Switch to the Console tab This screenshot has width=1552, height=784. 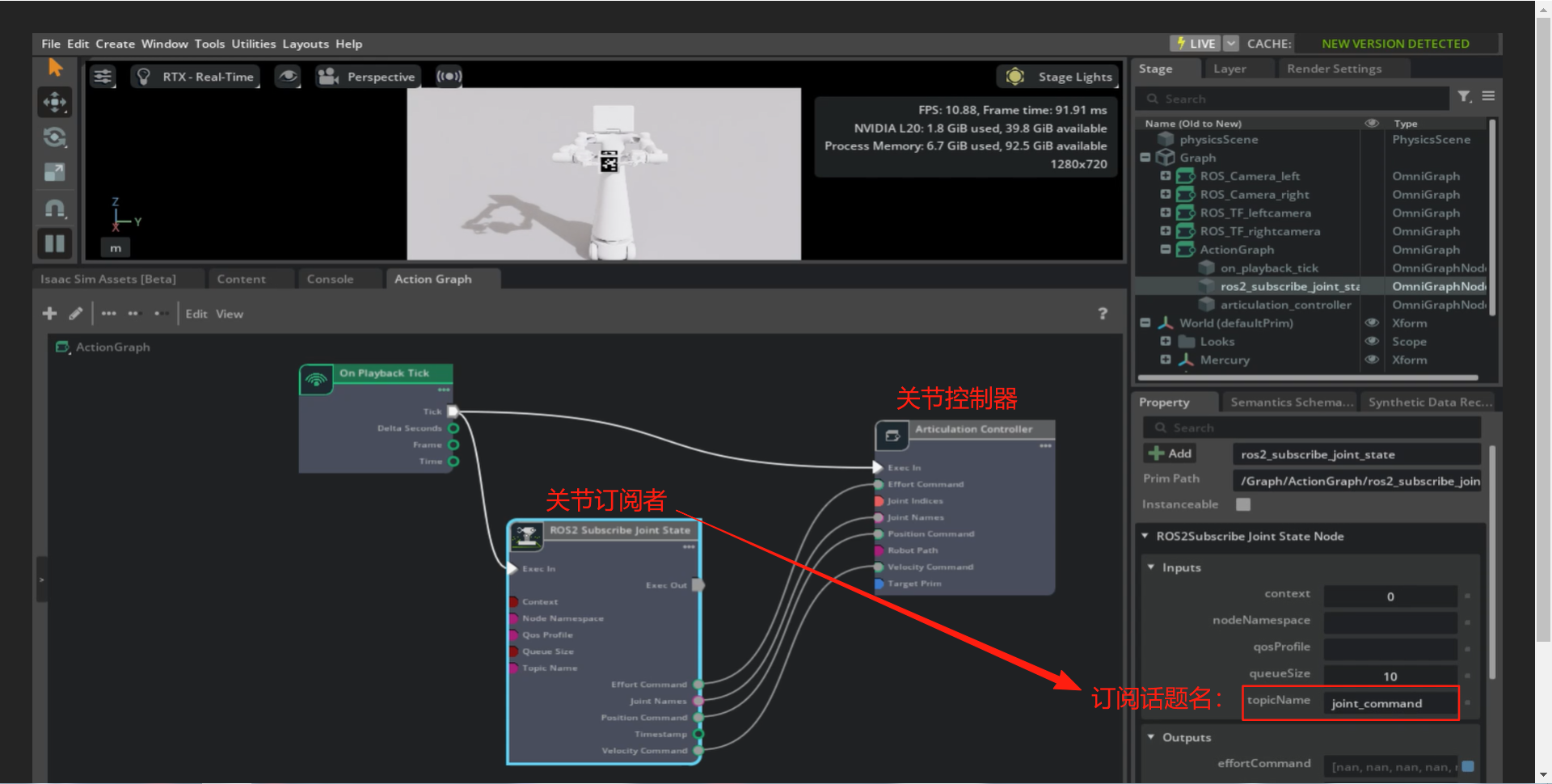330,279
